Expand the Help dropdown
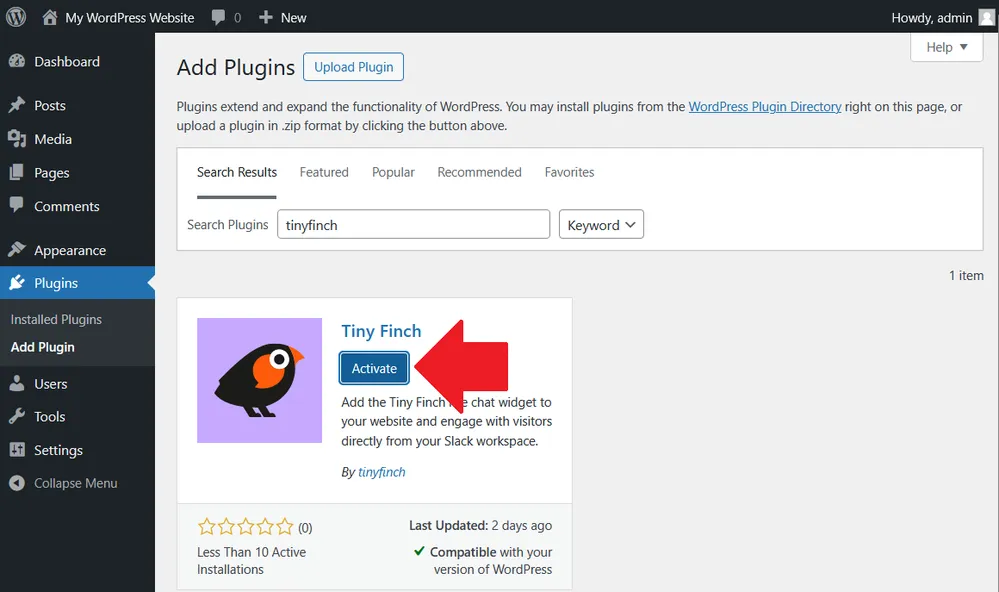999x592 pixels. click(946, 47)
